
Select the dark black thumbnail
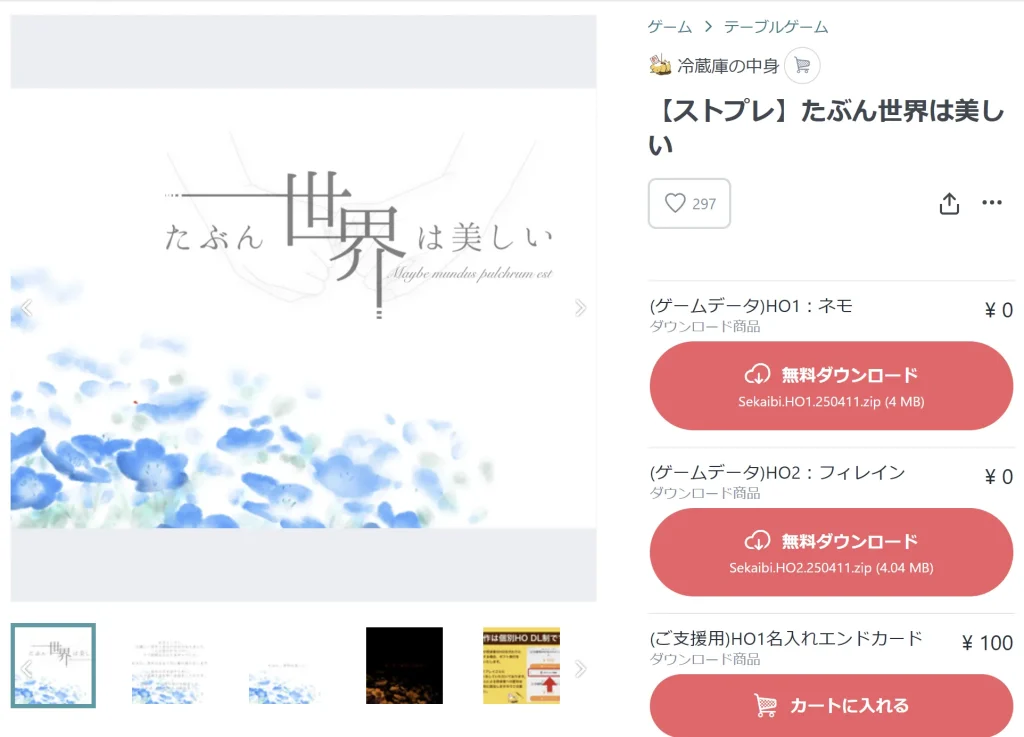(404, 665)
